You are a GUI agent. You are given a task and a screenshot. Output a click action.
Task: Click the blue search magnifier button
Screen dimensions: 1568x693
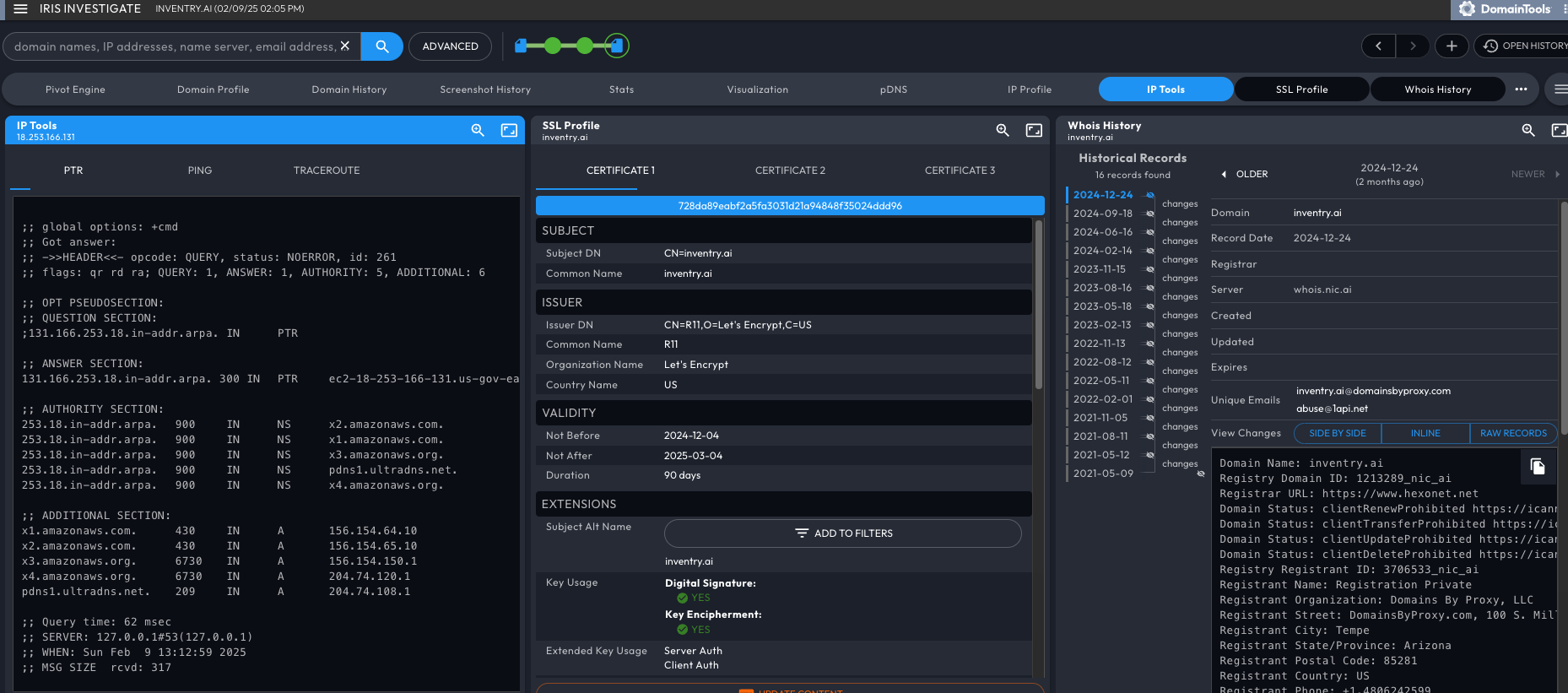pos(382,46)
